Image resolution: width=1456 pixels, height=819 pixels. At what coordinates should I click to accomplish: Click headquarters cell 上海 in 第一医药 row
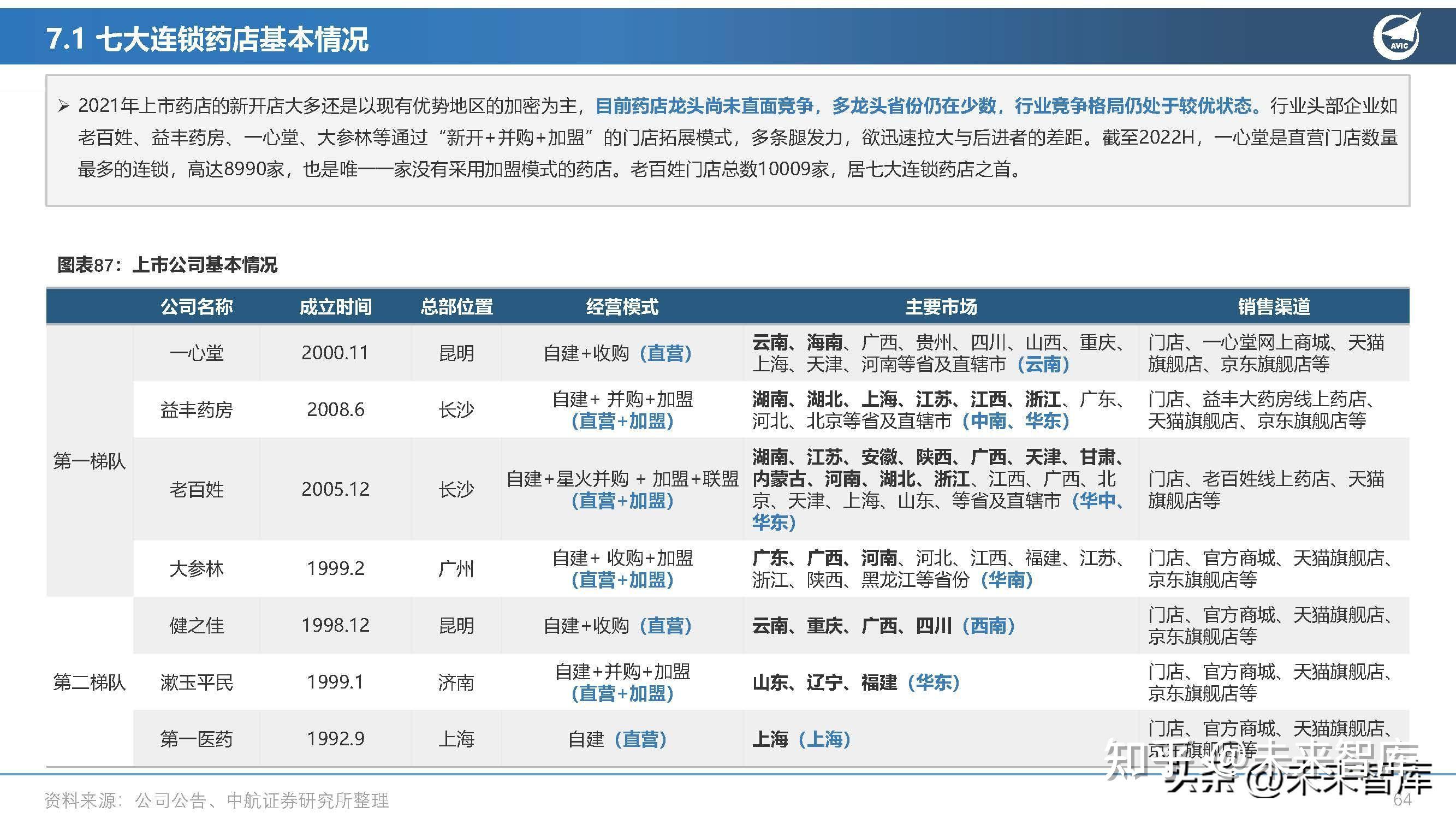456,739
